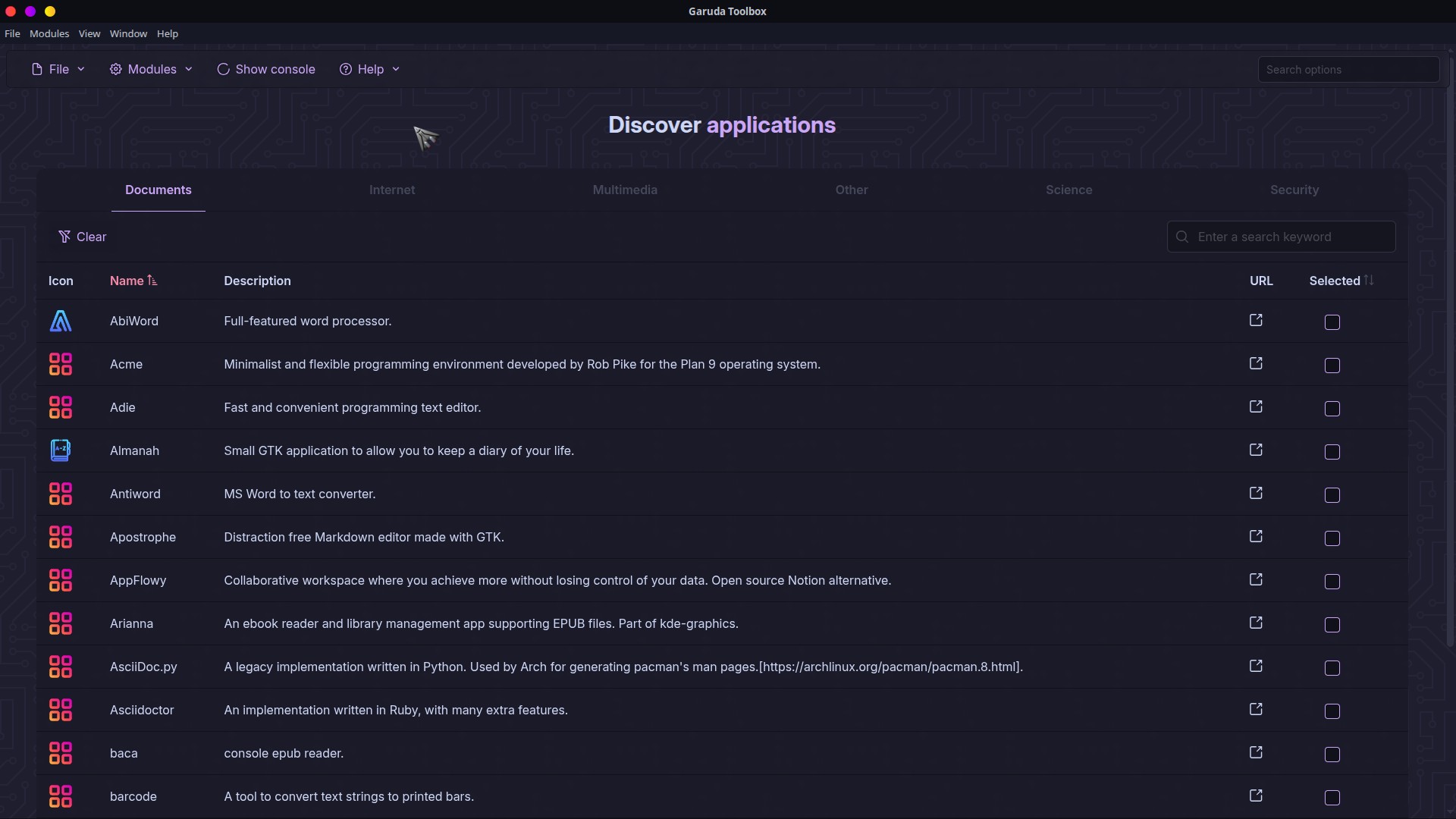Screen dimensions: 1456x819
Task: Open the Adie URL link icon
Action: [x=1256, y=406]
